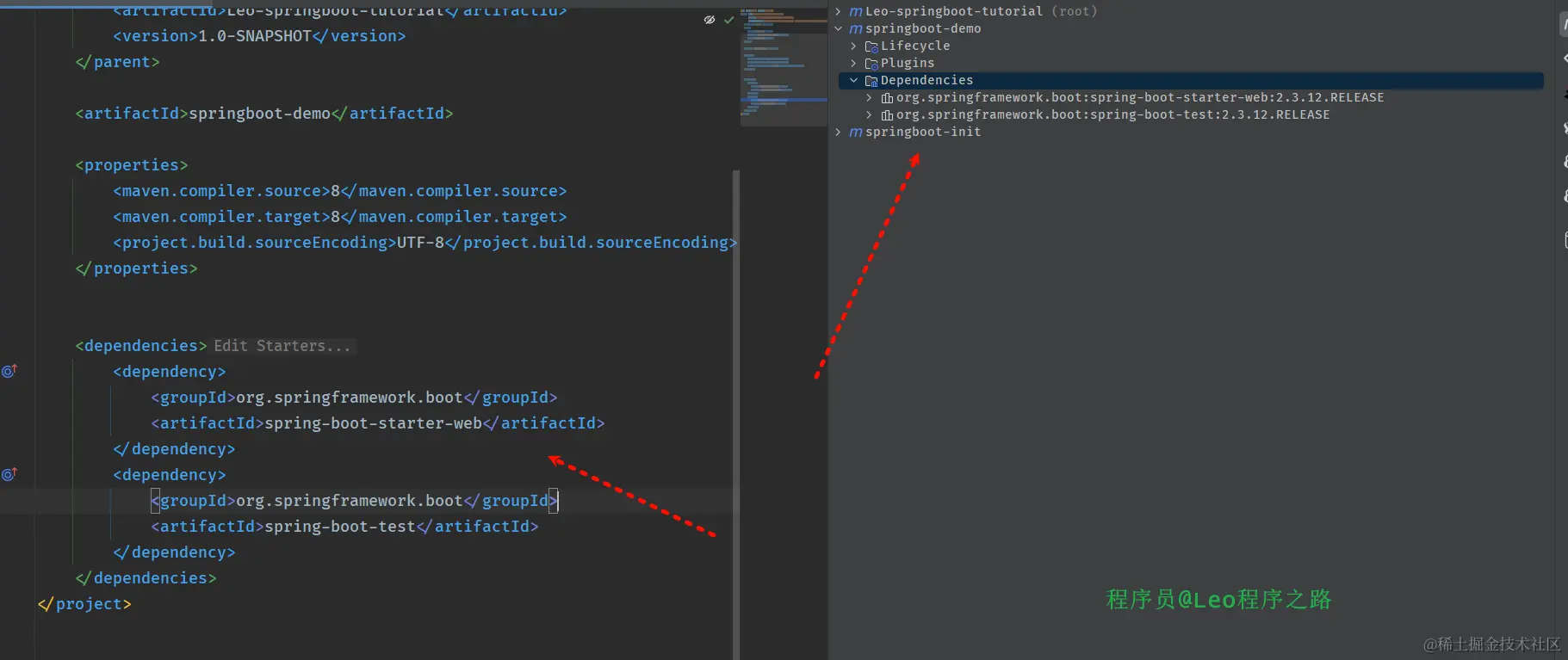Image resolution: width=1568 pixels, height=660 pixels.
Task: Click library icon of spring-boot-starter-web dependency
Action: pos(887,98)
